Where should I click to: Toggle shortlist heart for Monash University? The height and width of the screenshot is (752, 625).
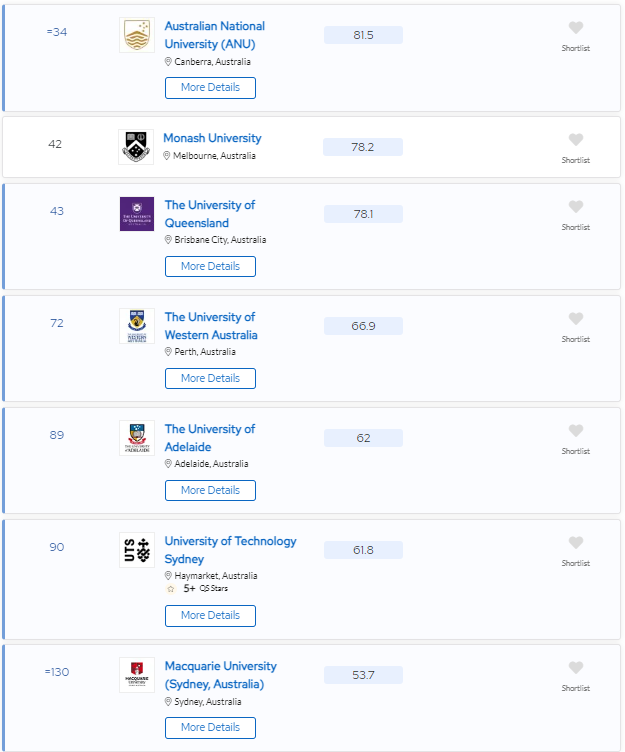[576, 140]
